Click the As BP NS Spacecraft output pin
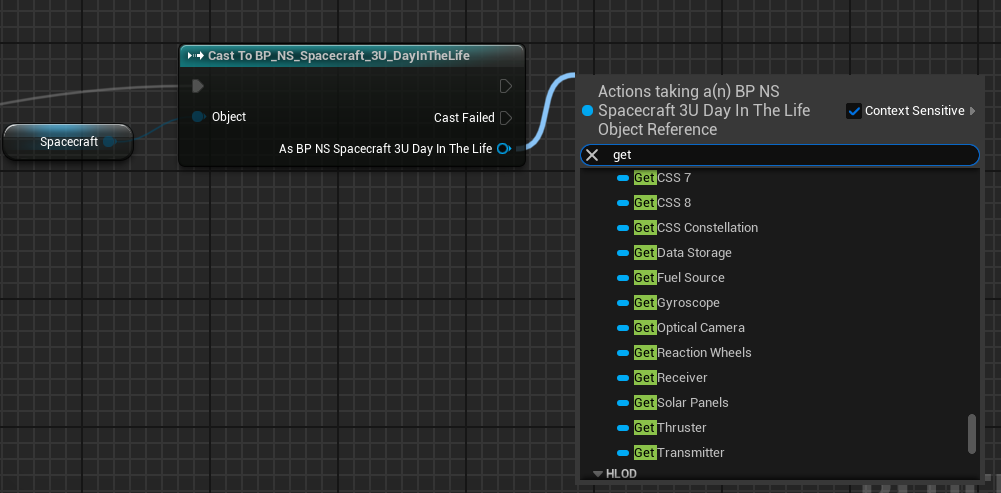 [x=504, y=149]
